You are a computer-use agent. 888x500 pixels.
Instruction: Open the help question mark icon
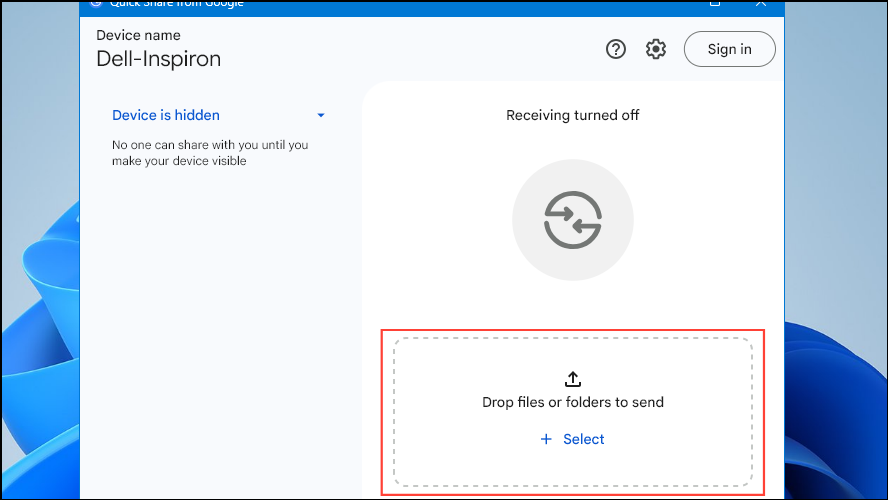point(616,49)
